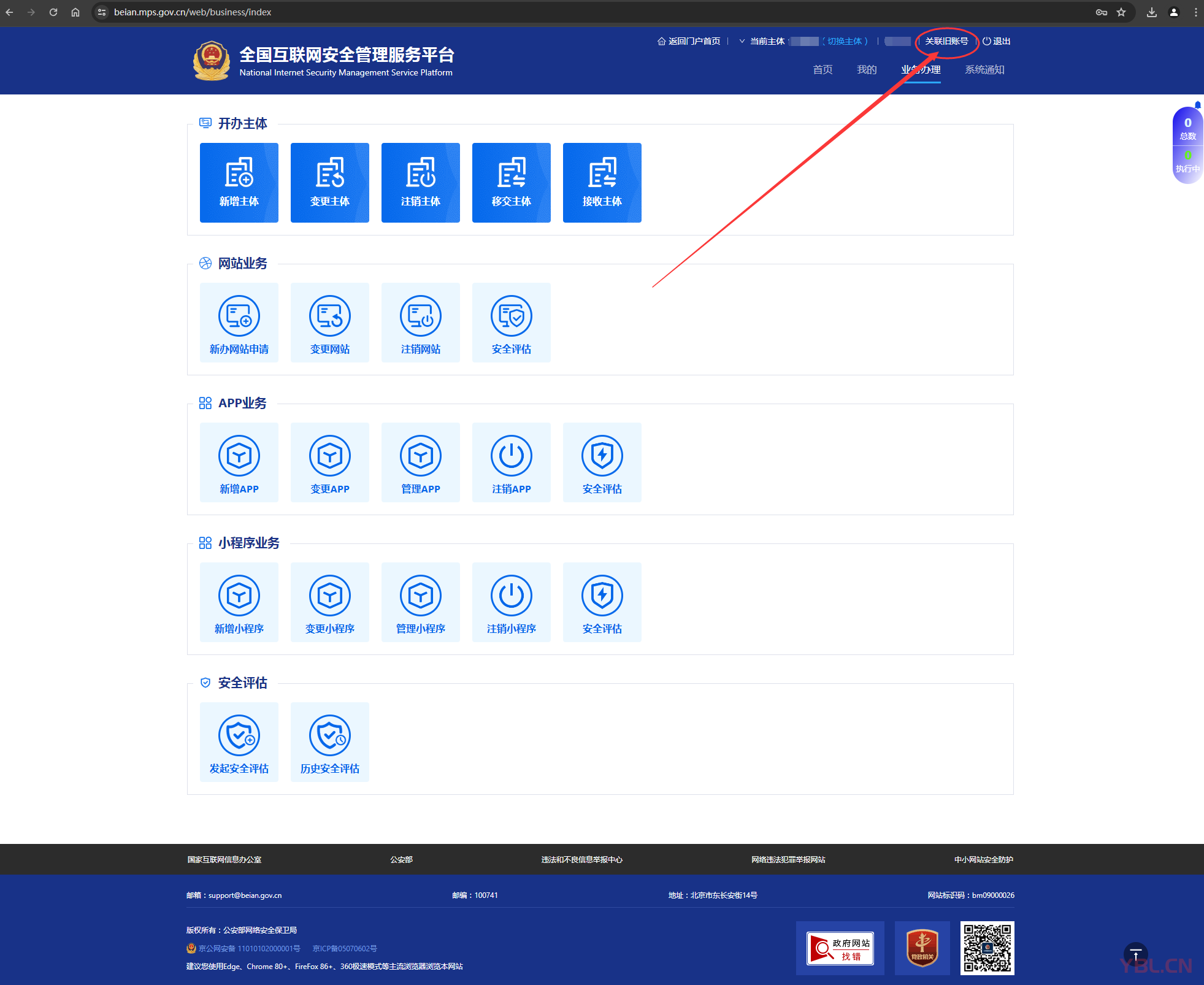Open the 系统通知 tab

tap(984, 69)
